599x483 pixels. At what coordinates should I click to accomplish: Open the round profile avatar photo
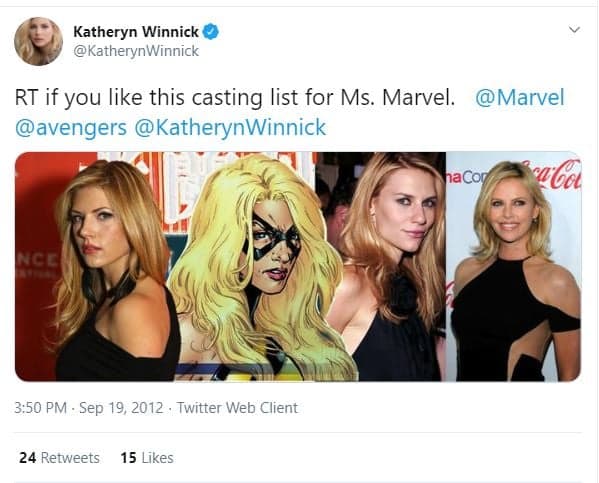(x=38, y=41)
